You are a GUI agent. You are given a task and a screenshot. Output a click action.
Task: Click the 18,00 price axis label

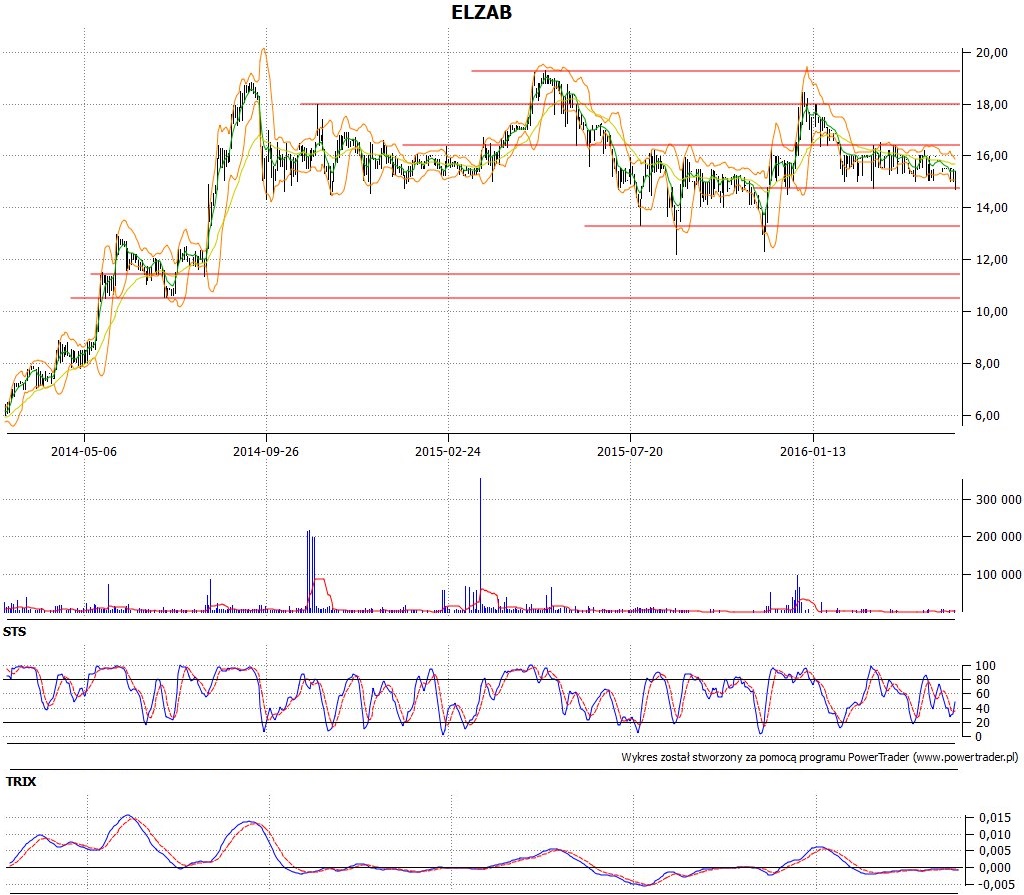[x=991, y=105]
